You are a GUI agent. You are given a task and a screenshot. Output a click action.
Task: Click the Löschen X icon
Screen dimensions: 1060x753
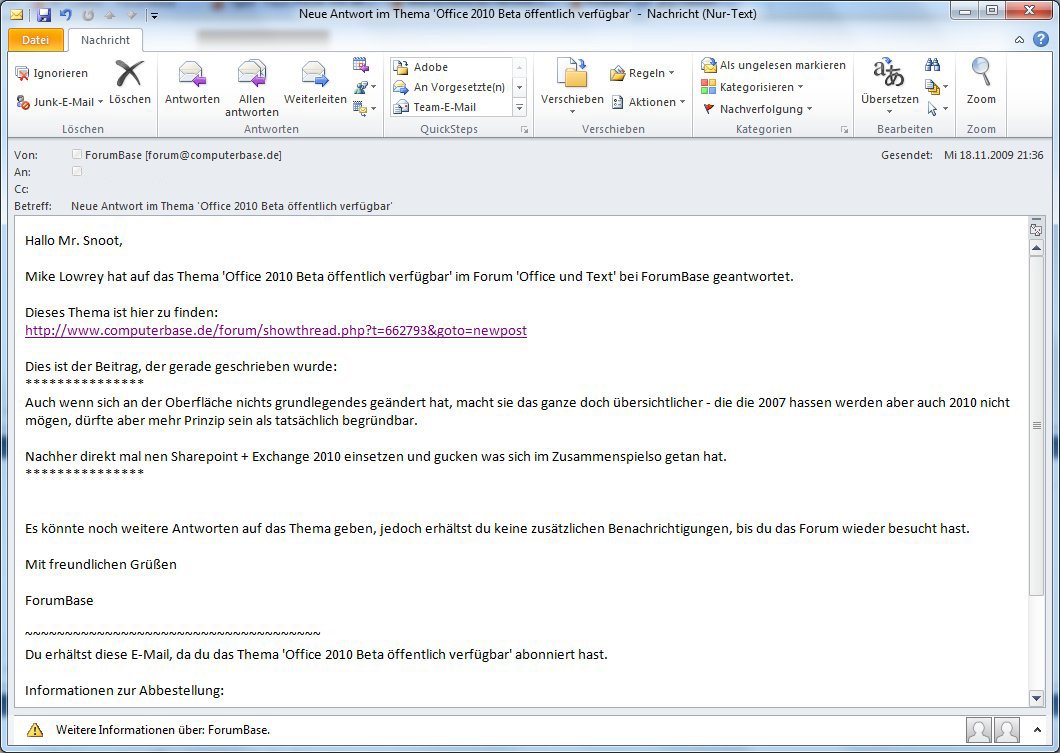click(x=129, y=73)
